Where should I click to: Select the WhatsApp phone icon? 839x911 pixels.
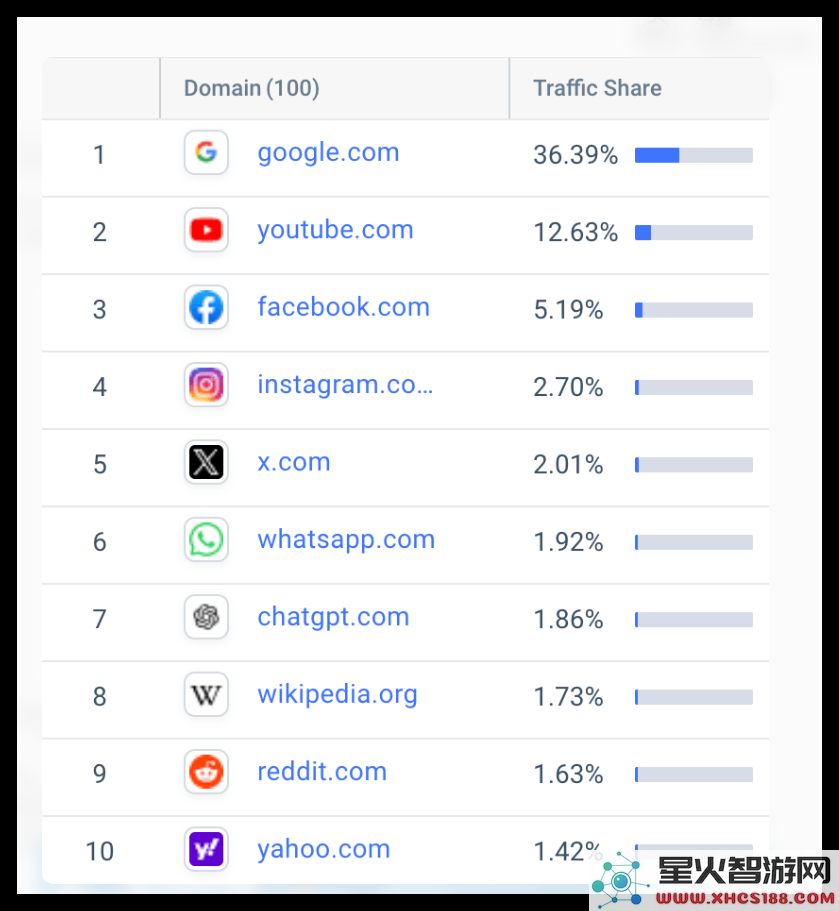click(x=206, y=540)
